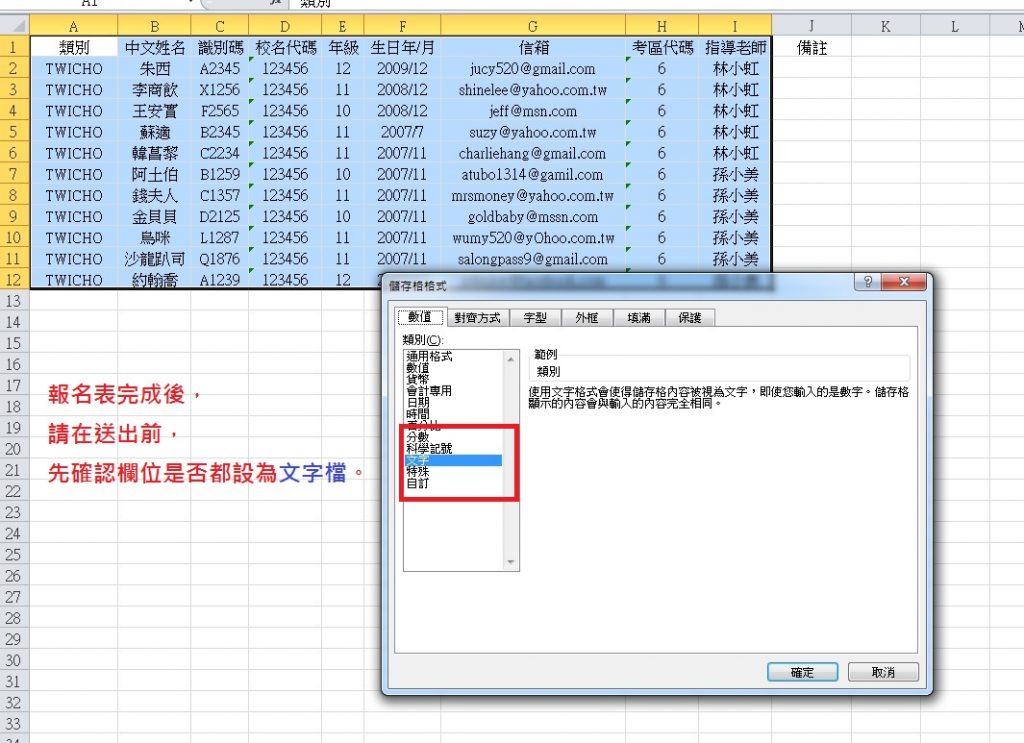Click cell J1 備註

(x=811, y=47)
